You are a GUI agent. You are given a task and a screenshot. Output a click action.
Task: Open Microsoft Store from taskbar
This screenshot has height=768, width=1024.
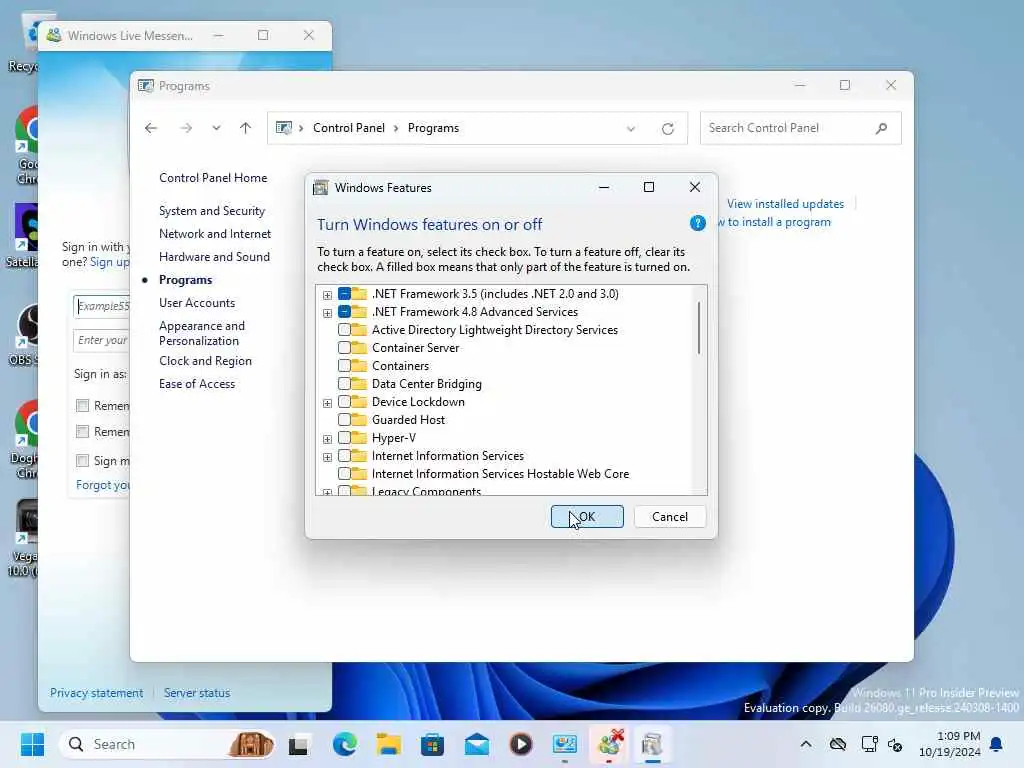point(432,744)
